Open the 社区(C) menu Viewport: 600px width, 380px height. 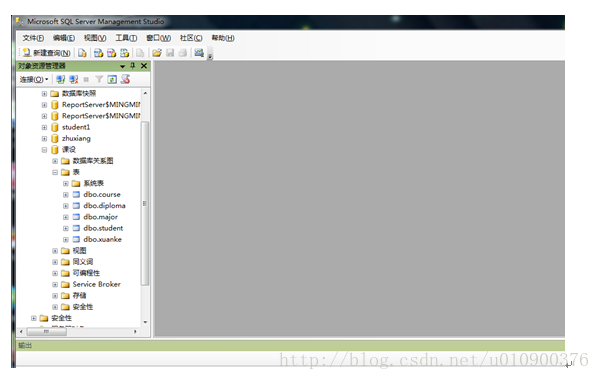191,38
